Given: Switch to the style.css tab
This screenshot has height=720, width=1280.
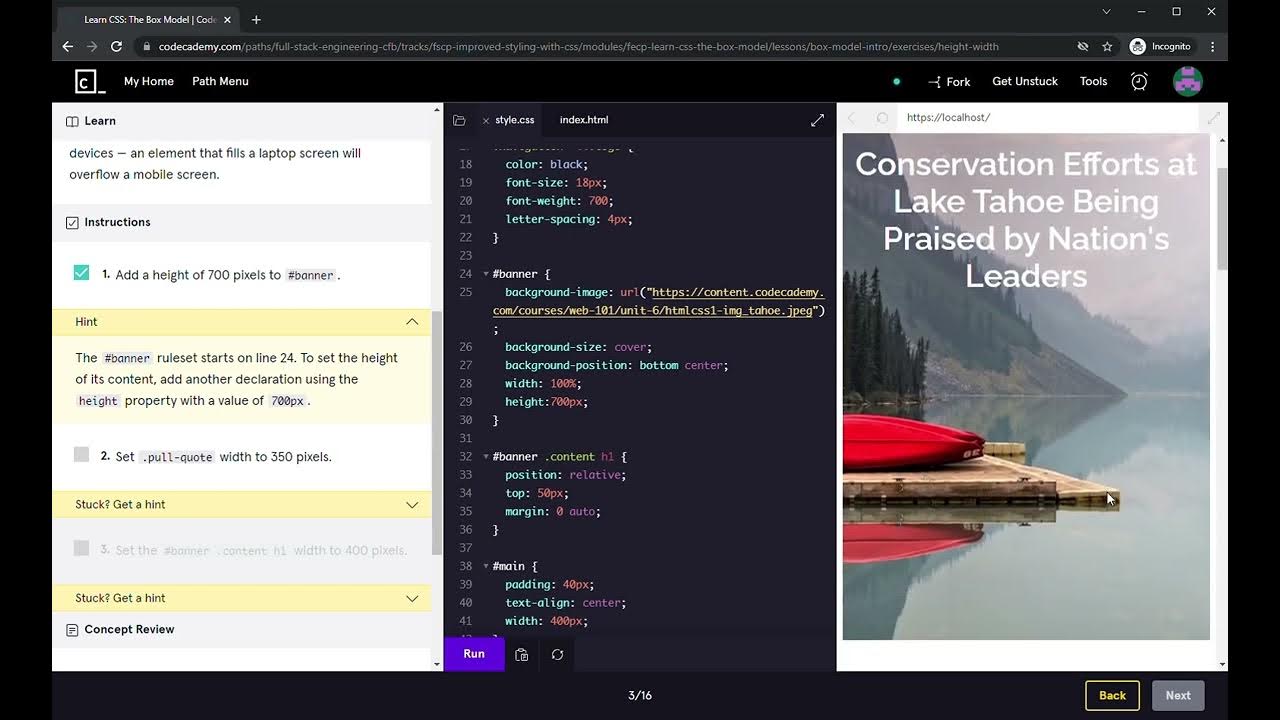Looking at the screenshot, I should 515,120.
